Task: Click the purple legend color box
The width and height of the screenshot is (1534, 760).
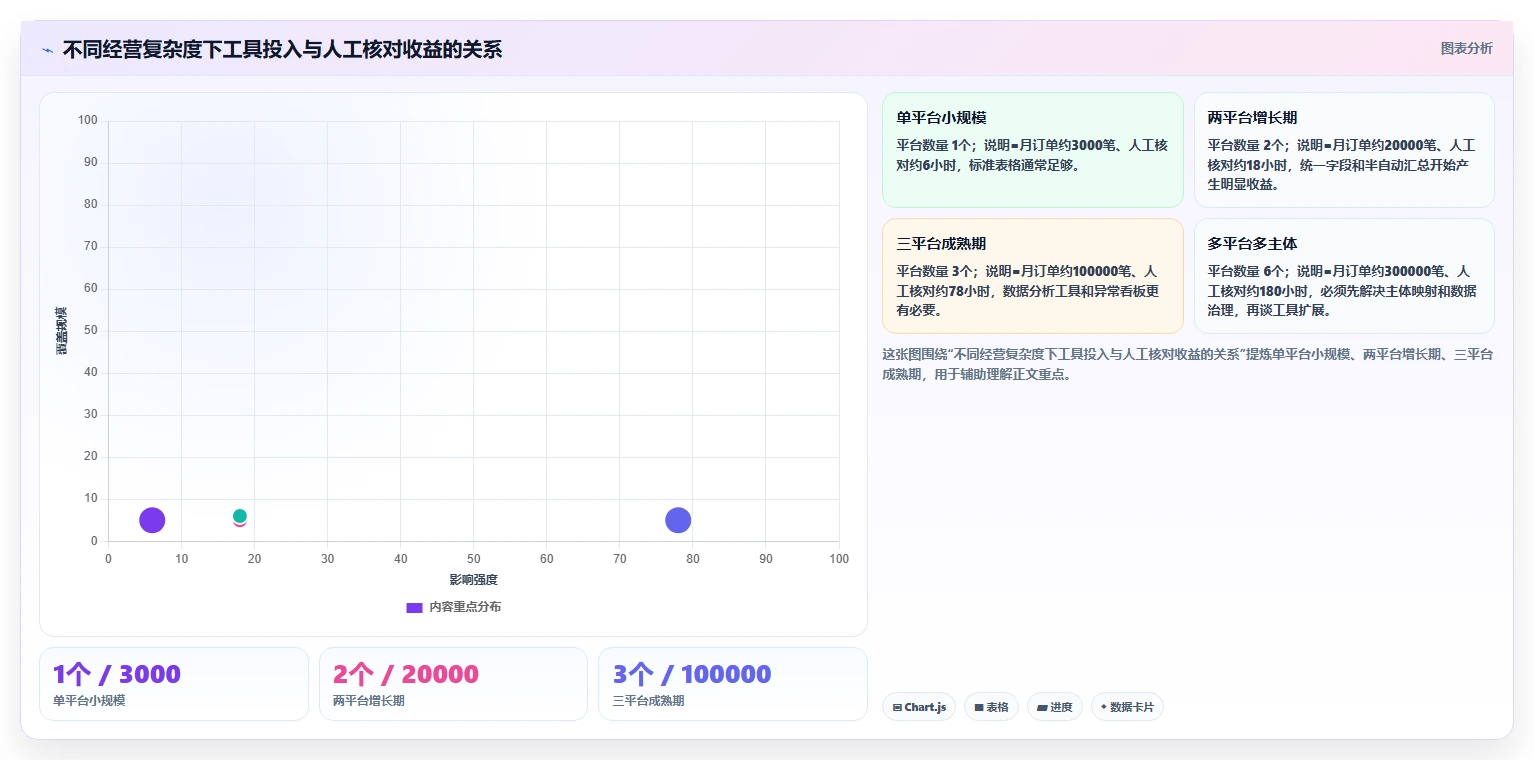Action: tap(414, 607)
